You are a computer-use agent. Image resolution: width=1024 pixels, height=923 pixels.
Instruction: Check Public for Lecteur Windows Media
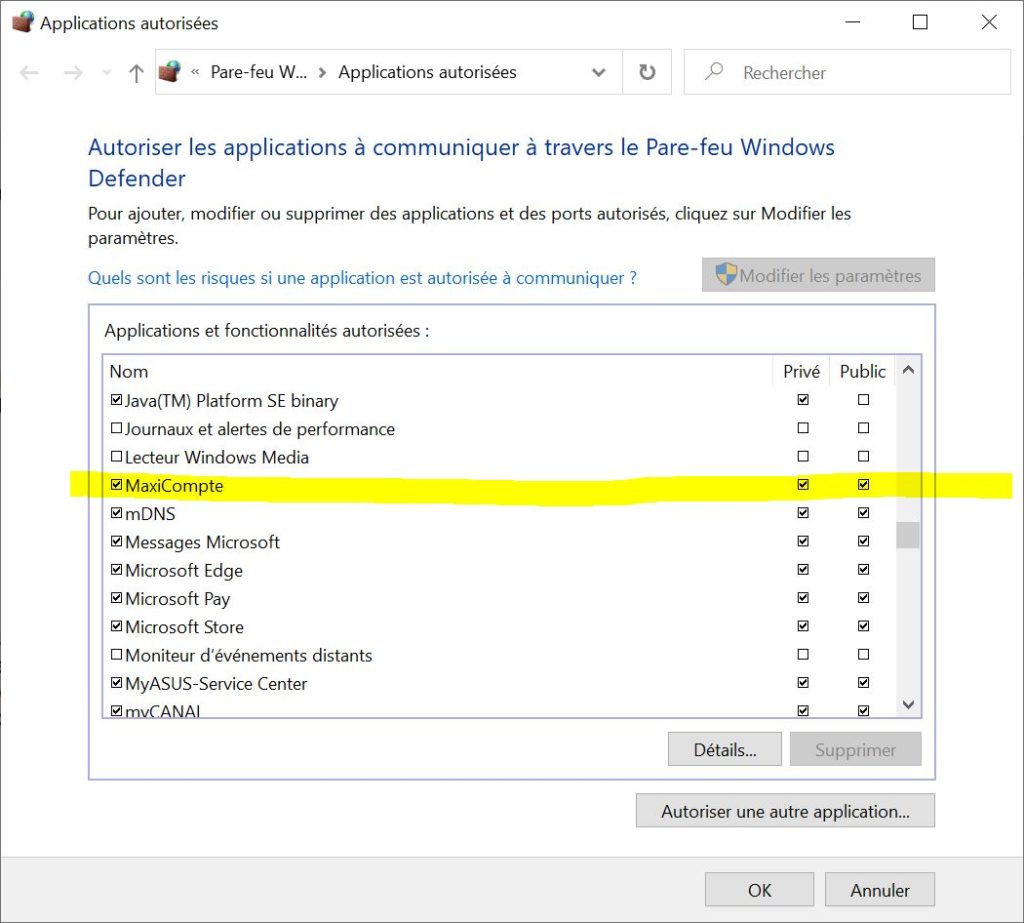coord(863,457)
